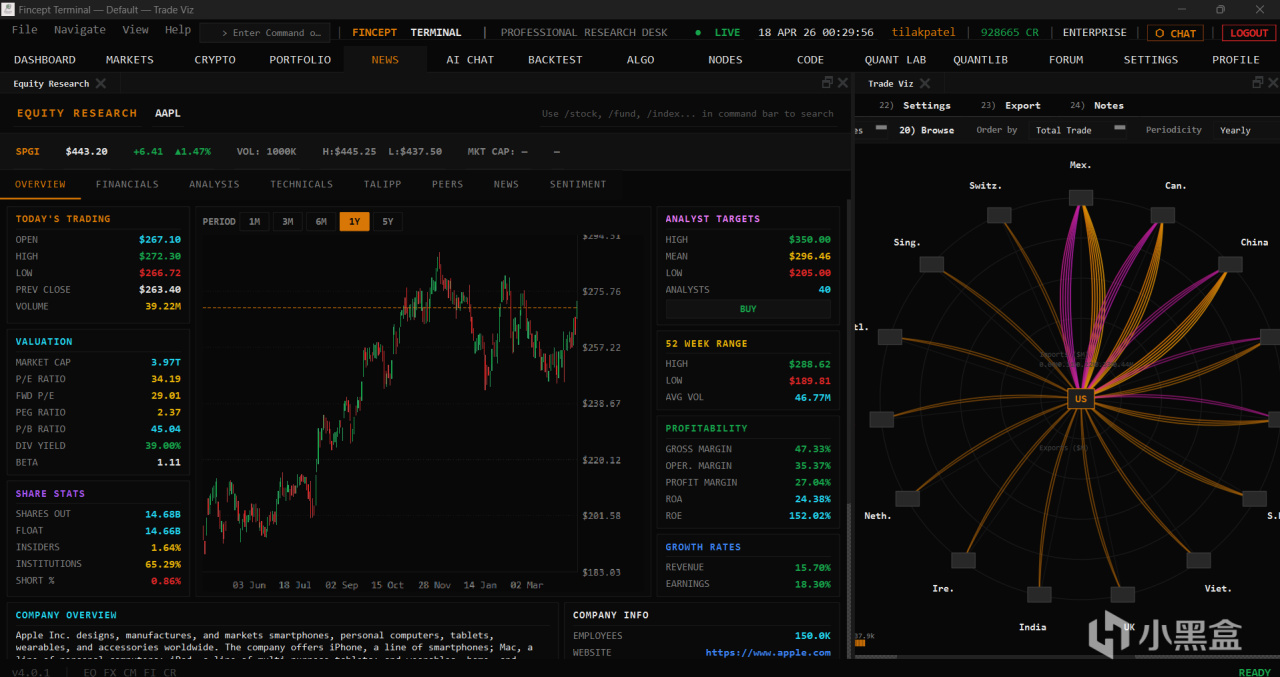Select the Ire. node in Trade Viz

[964, 560]
